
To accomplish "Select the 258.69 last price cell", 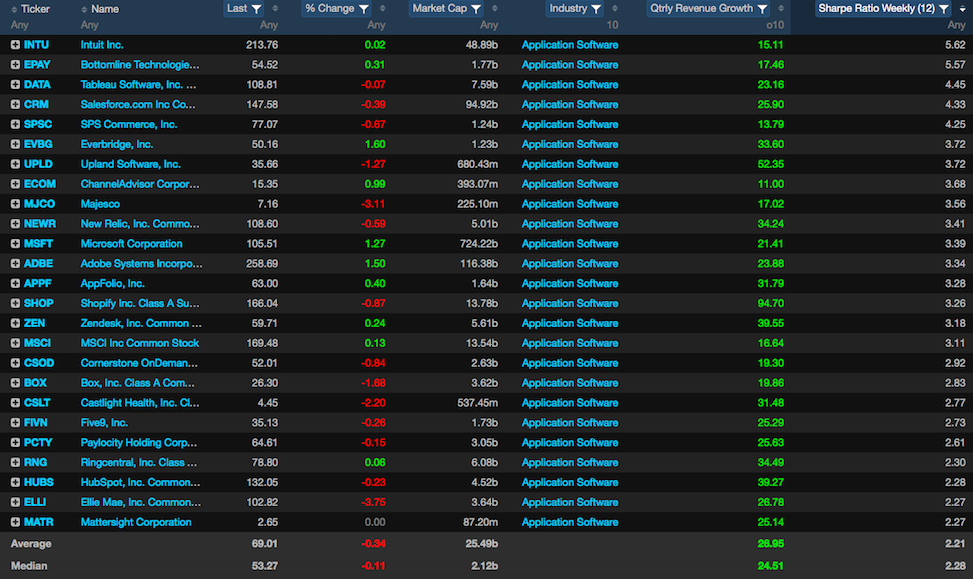I will click(x=262, y=263).
